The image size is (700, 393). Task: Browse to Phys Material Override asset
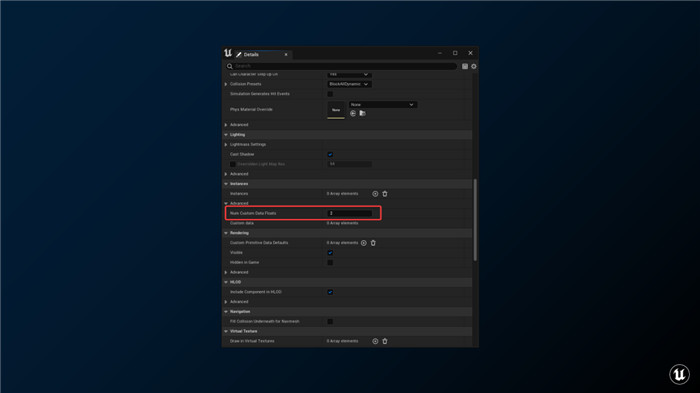[x=362, y=113]
